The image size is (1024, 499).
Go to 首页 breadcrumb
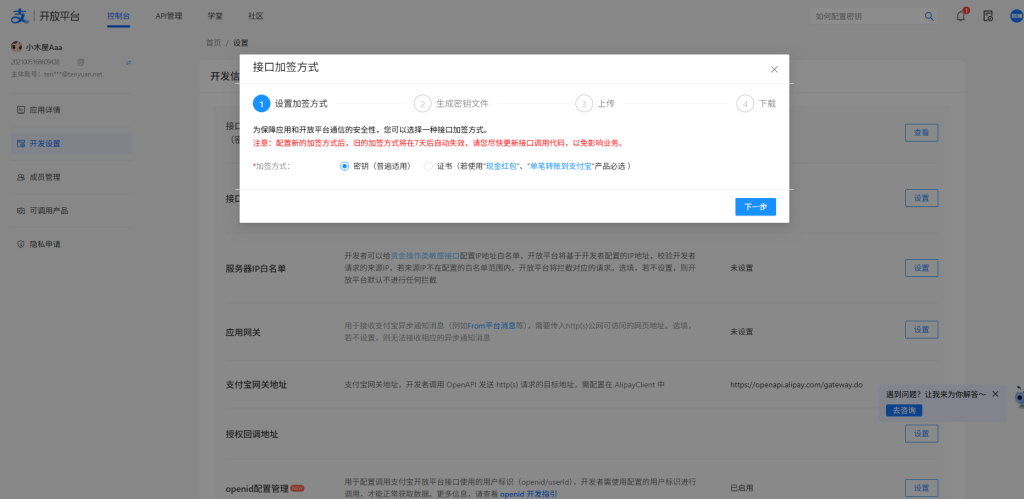[214, 43]
